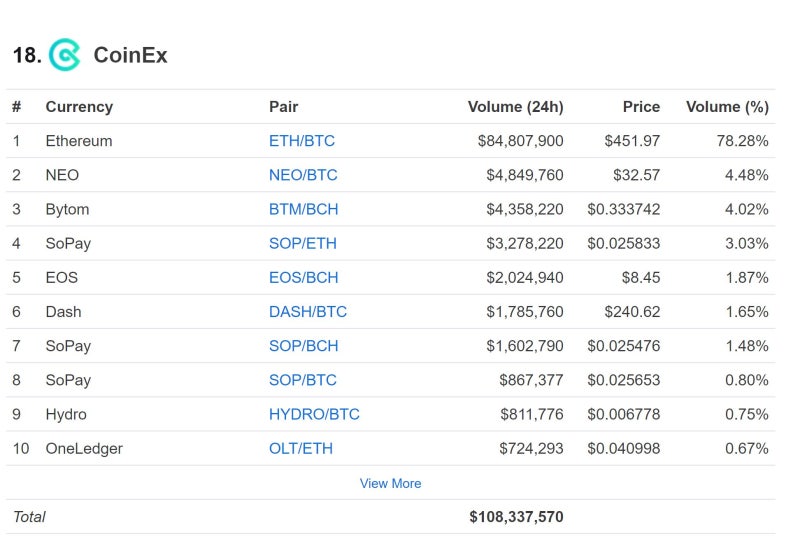Viewport: 800px width, 539px height.
Task: Click the $0.006778 Hydro price
Action: [623, 414]
